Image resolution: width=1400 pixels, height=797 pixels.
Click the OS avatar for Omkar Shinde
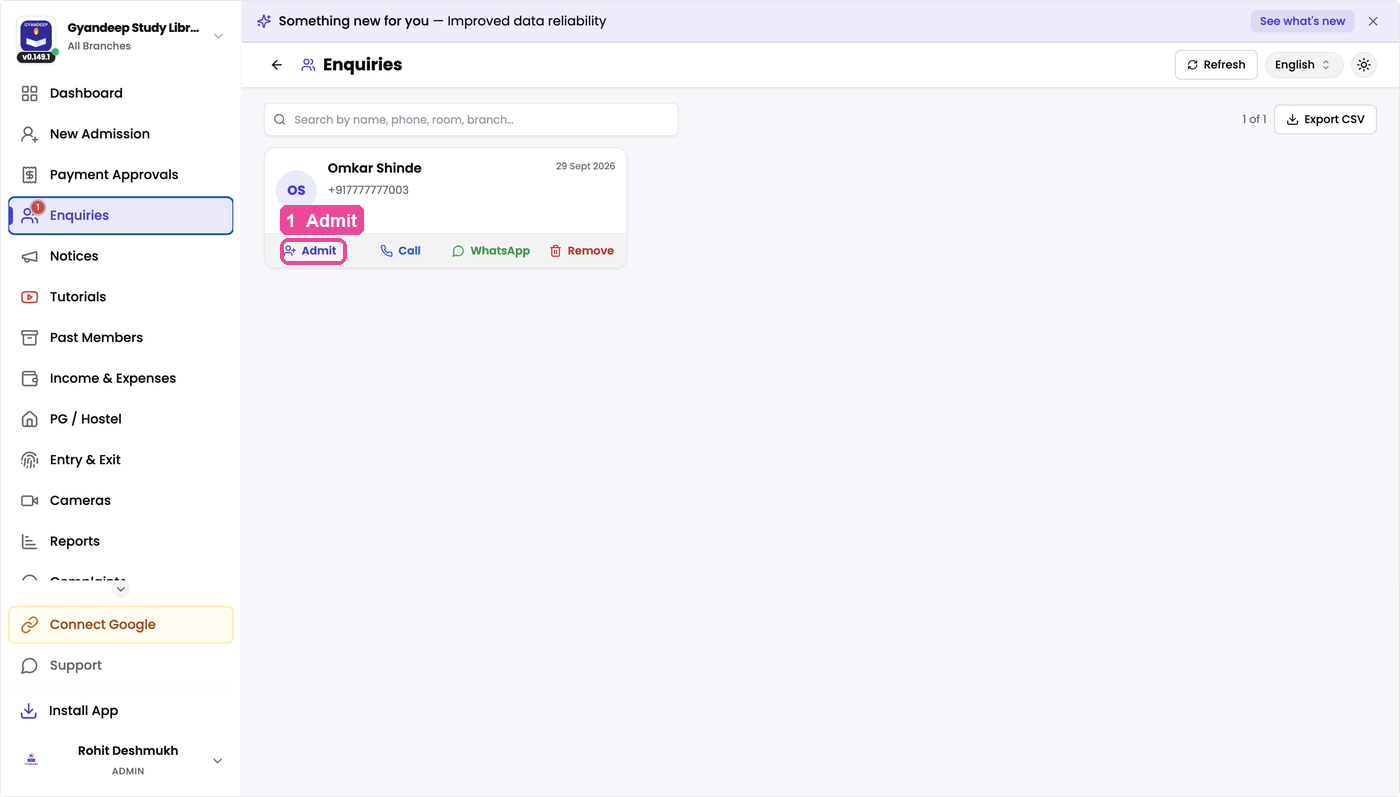296,190
